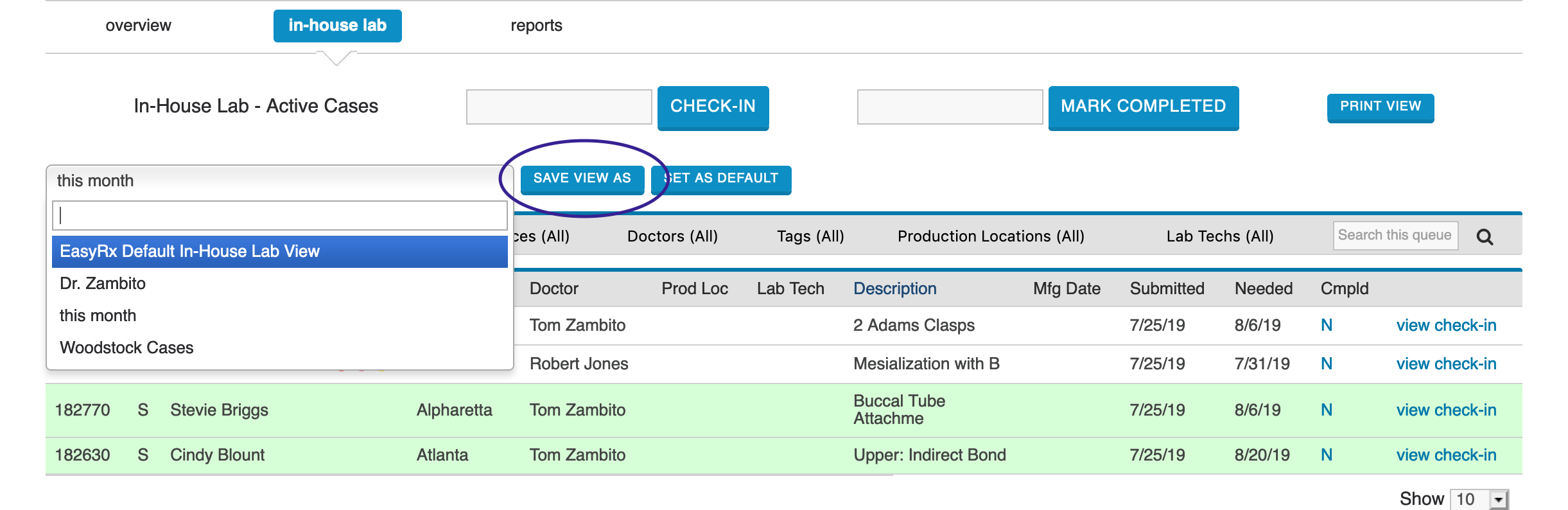Choose EasyRx Default In-House Lab View option
The height and width of the screenshot is (510, 1568).
tap(279, 251)
